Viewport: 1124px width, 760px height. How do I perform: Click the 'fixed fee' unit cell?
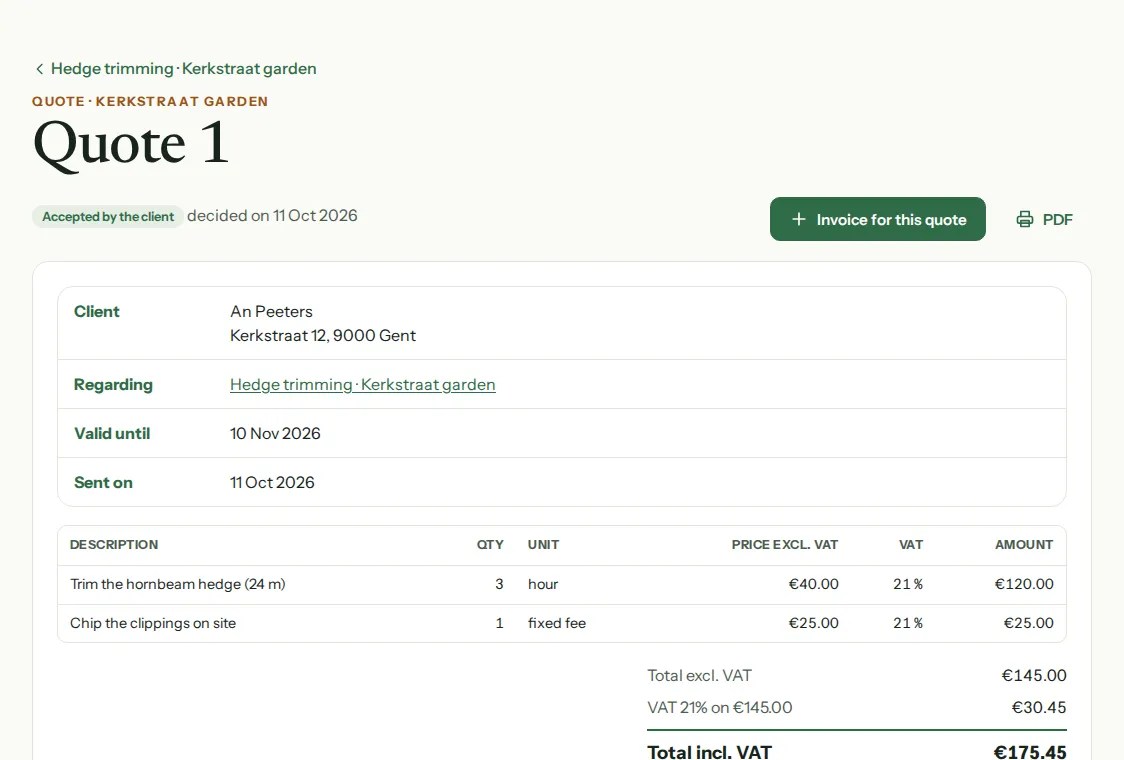click(x=557, y=623)
